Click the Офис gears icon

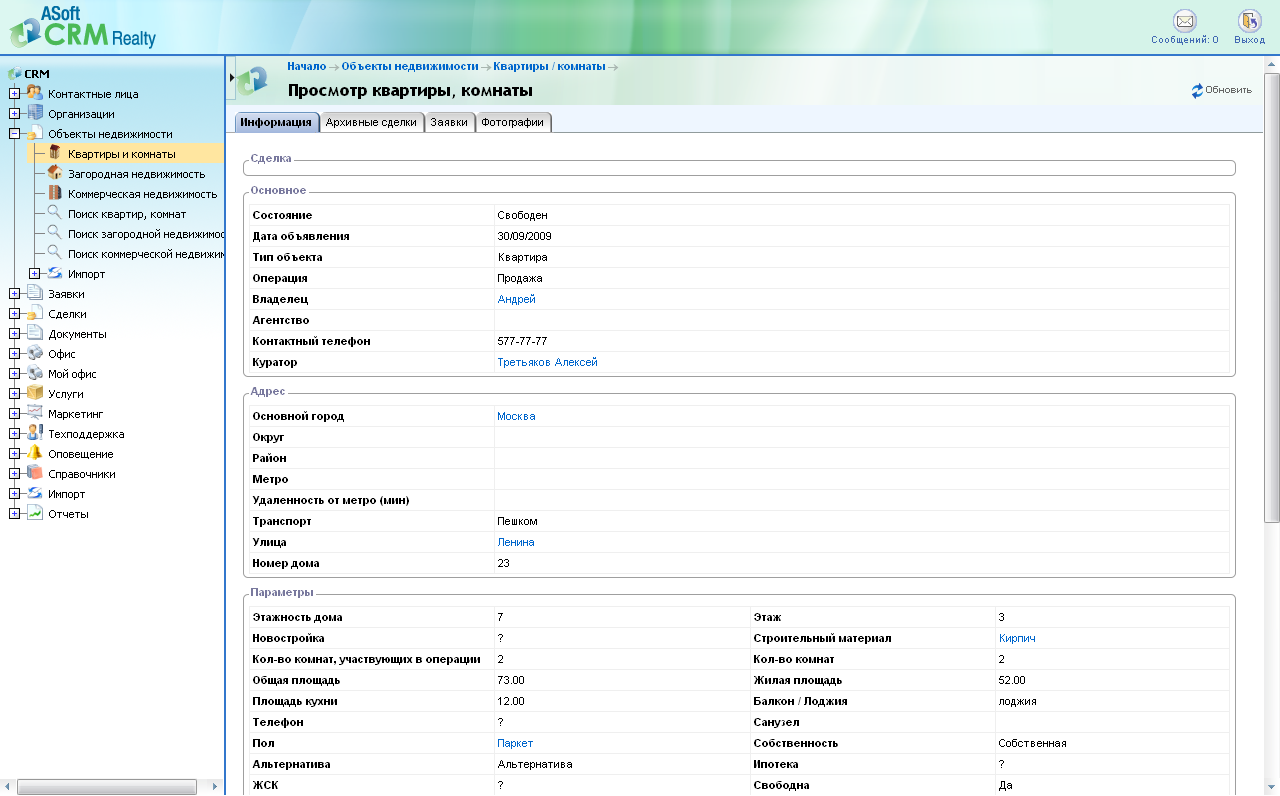point(35,353)
